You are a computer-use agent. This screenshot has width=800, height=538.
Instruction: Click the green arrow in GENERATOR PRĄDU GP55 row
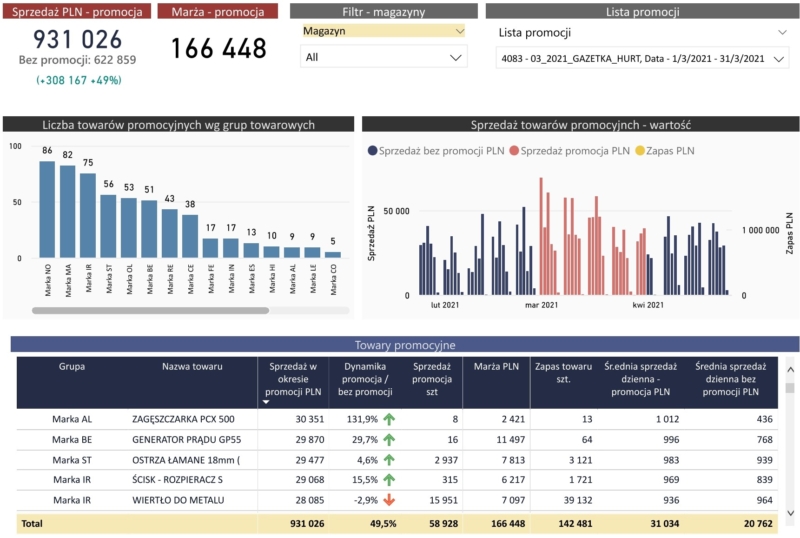[x=389, y=439]
